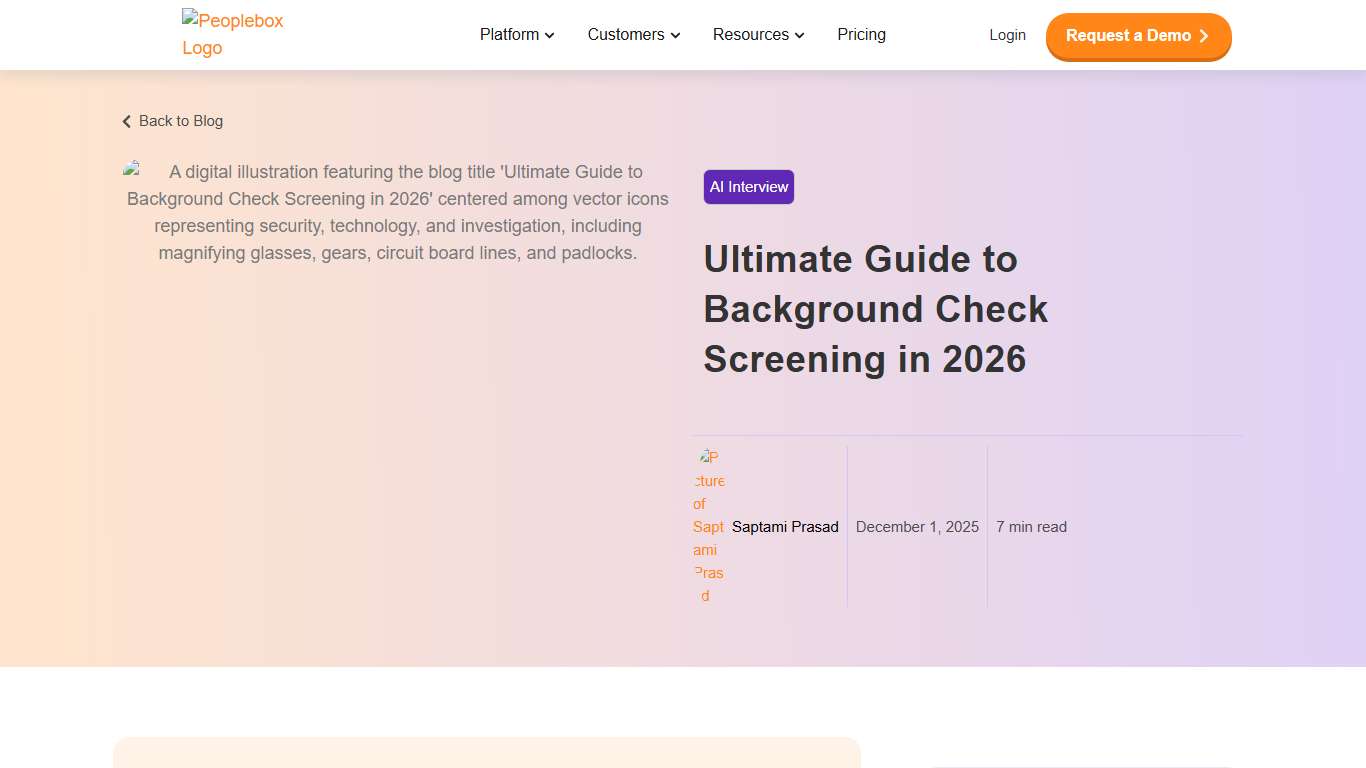Expand the Resources dropdown

(x=751, y=35)
